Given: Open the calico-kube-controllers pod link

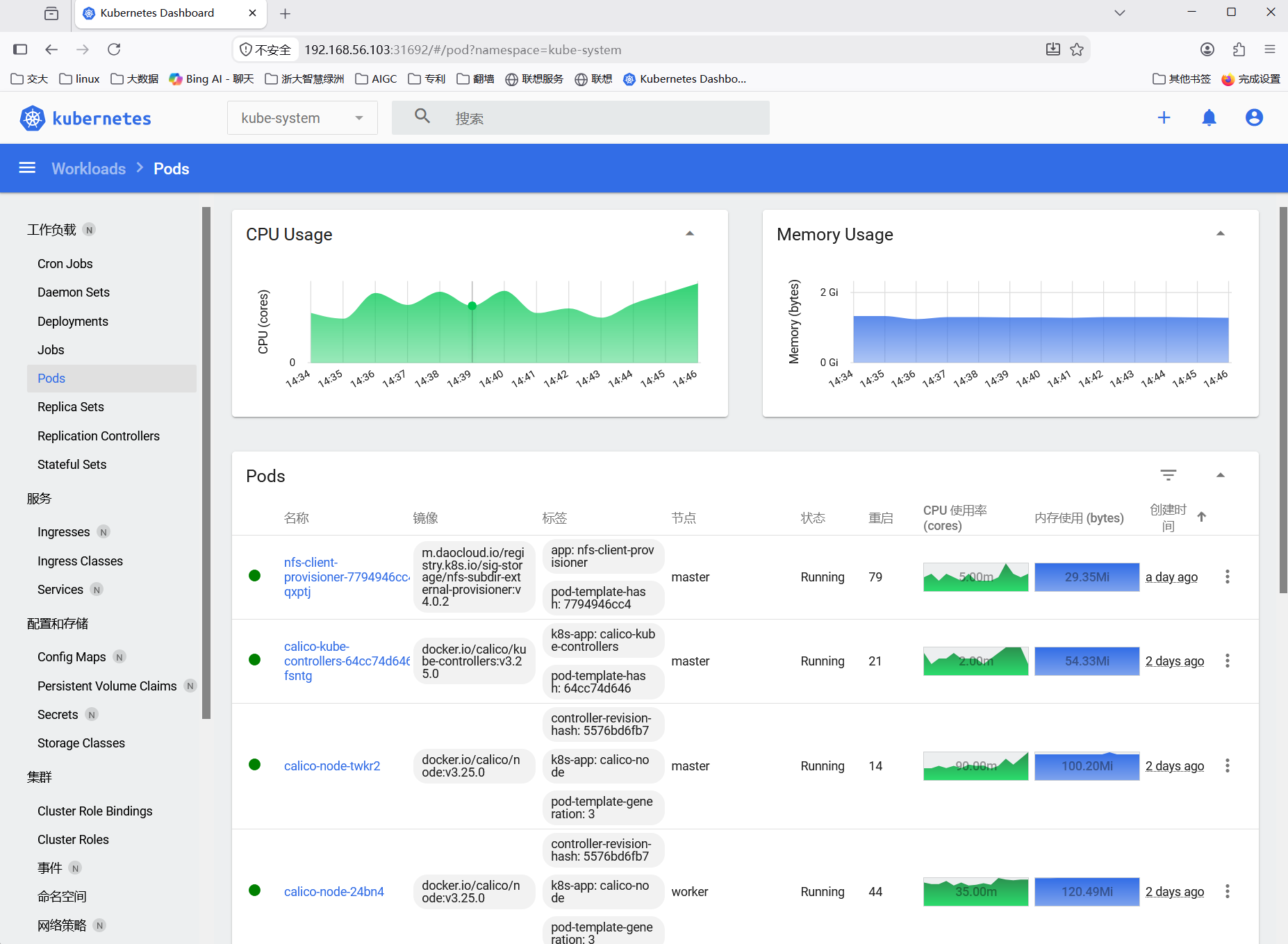Looking at the screenshot, I should (346, 661).
